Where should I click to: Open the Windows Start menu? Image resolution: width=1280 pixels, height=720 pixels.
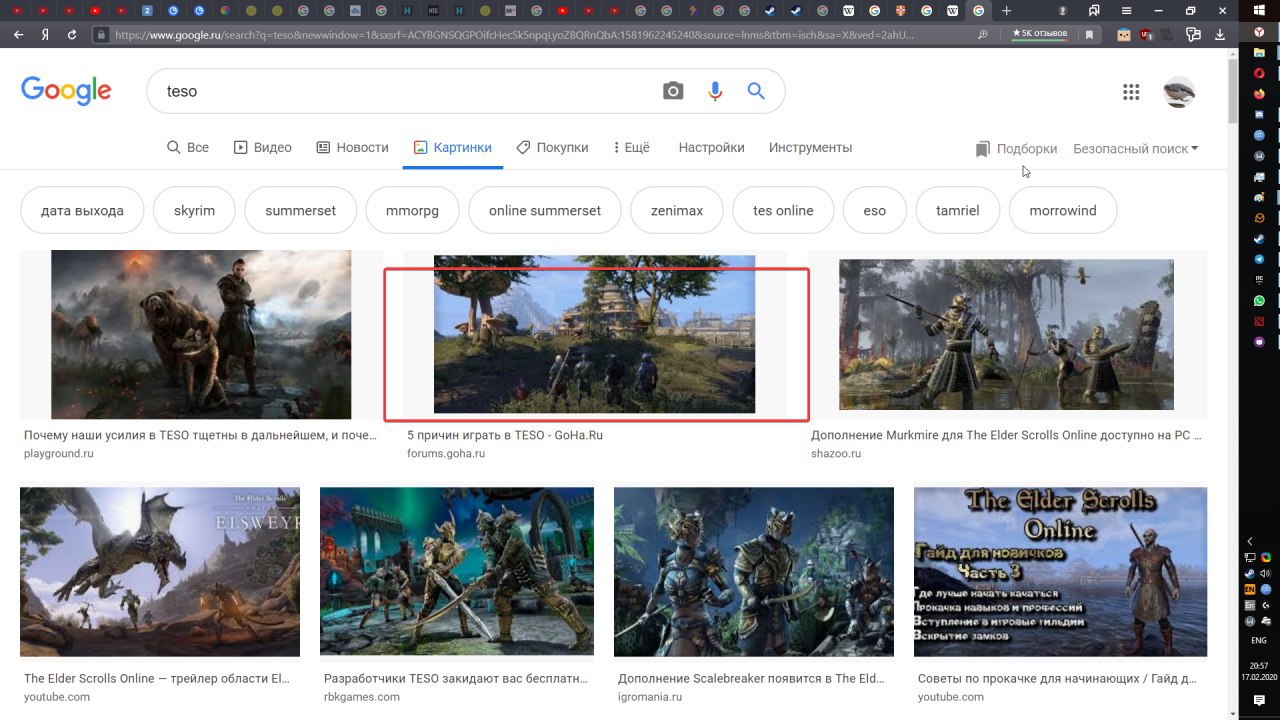(x=1259, y=11)
